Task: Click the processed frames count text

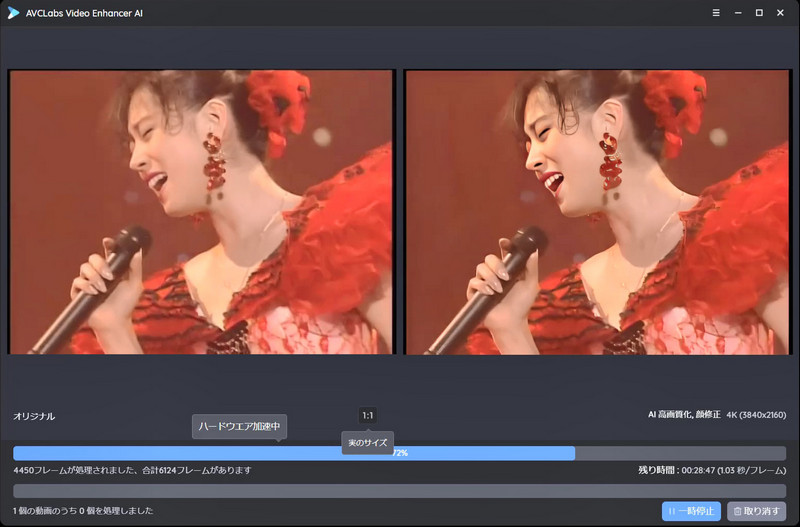Action: click(x=132, y=470)
